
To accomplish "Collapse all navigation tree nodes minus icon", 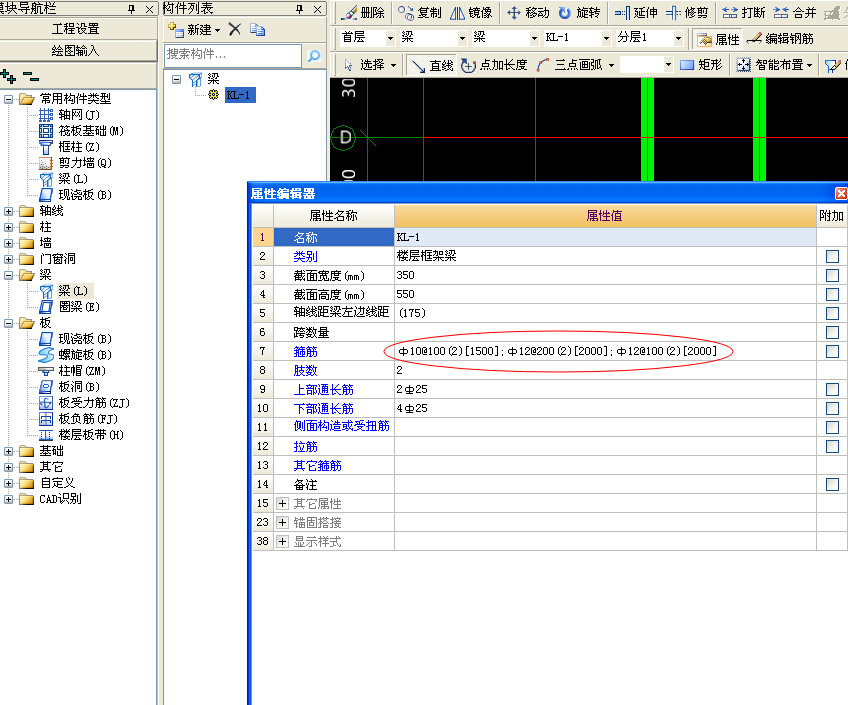I will pos(31,76).
